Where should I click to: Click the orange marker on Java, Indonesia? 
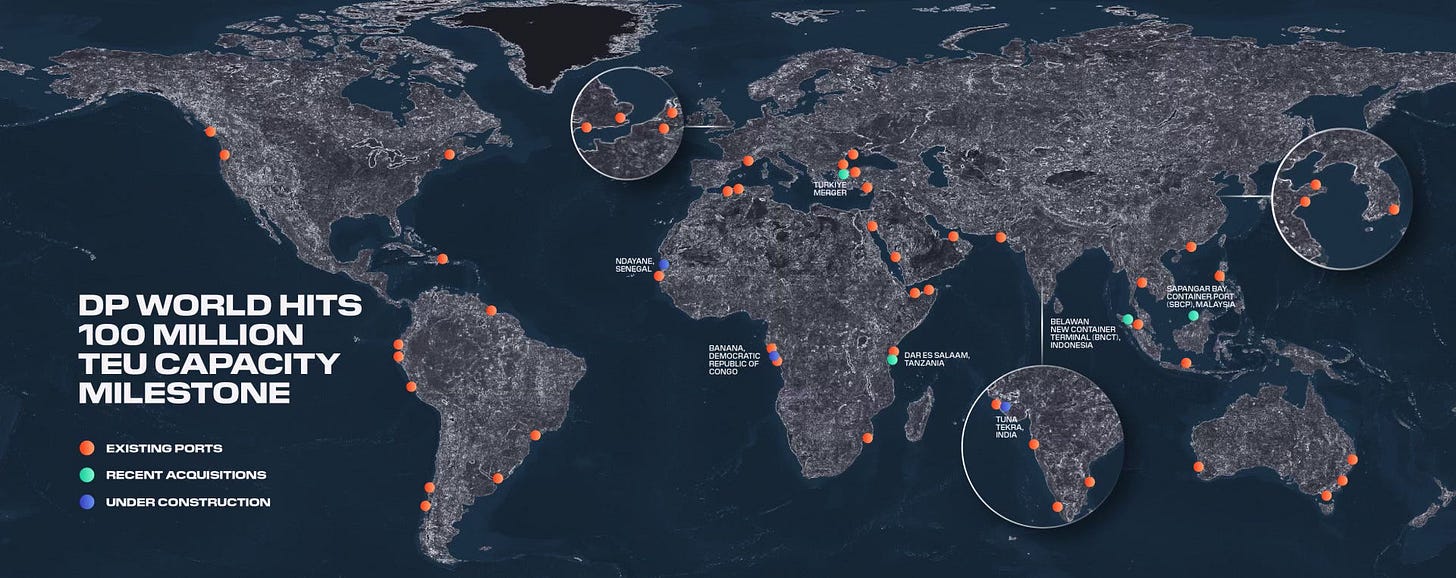coord(1185,363)
